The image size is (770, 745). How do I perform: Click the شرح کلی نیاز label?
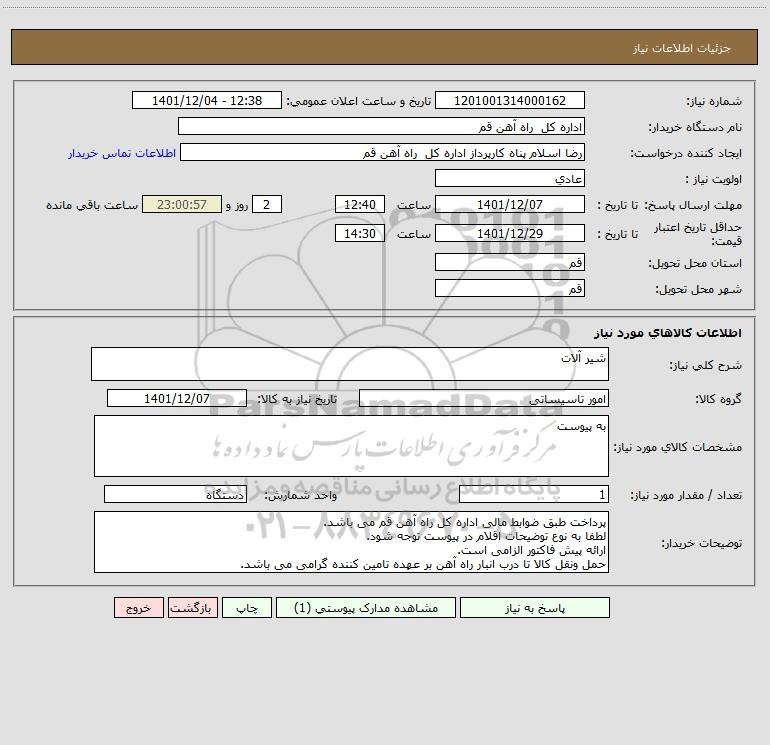[x=706, y=365]
